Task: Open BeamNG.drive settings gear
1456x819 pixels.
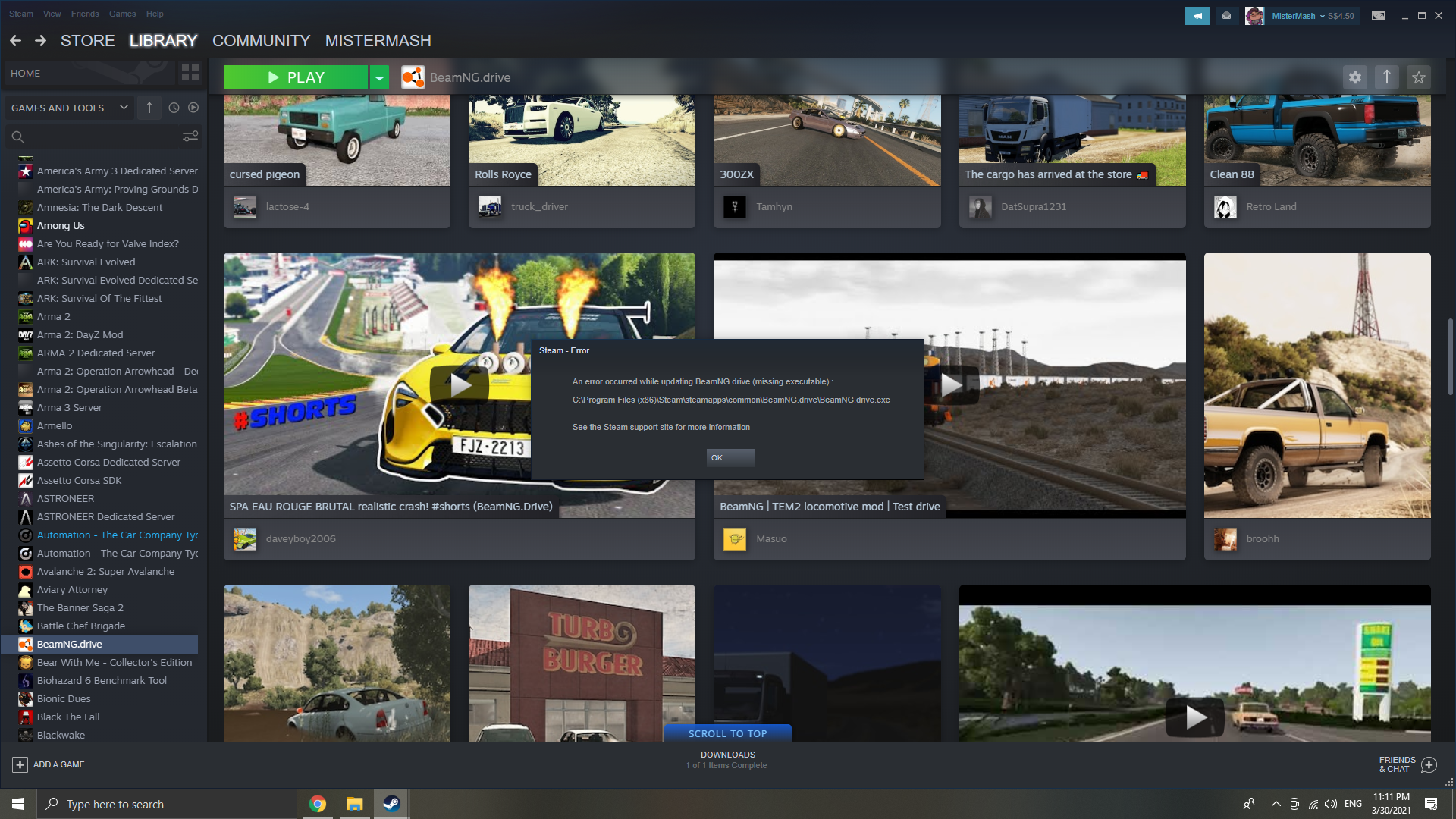Action: click(x=1355, y=77)
